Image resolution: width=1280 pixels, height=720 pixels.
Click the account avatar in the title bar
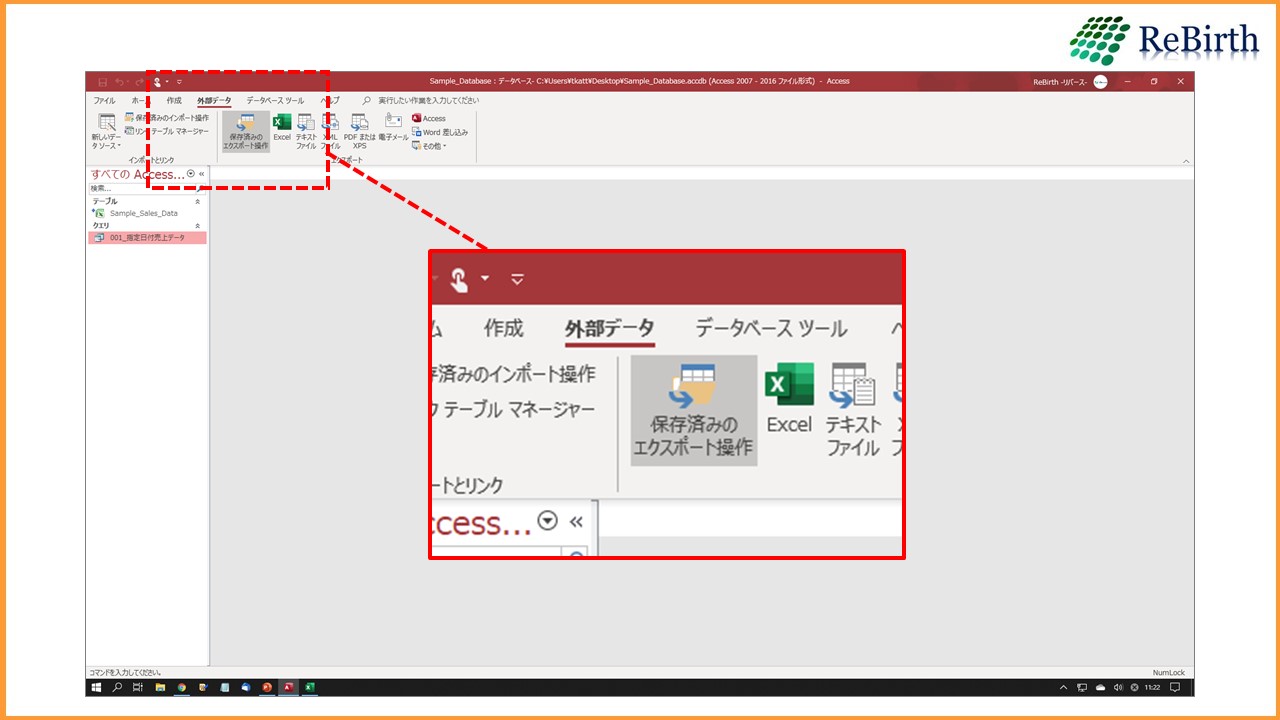pyautogui.click(x=1100, y=82)
